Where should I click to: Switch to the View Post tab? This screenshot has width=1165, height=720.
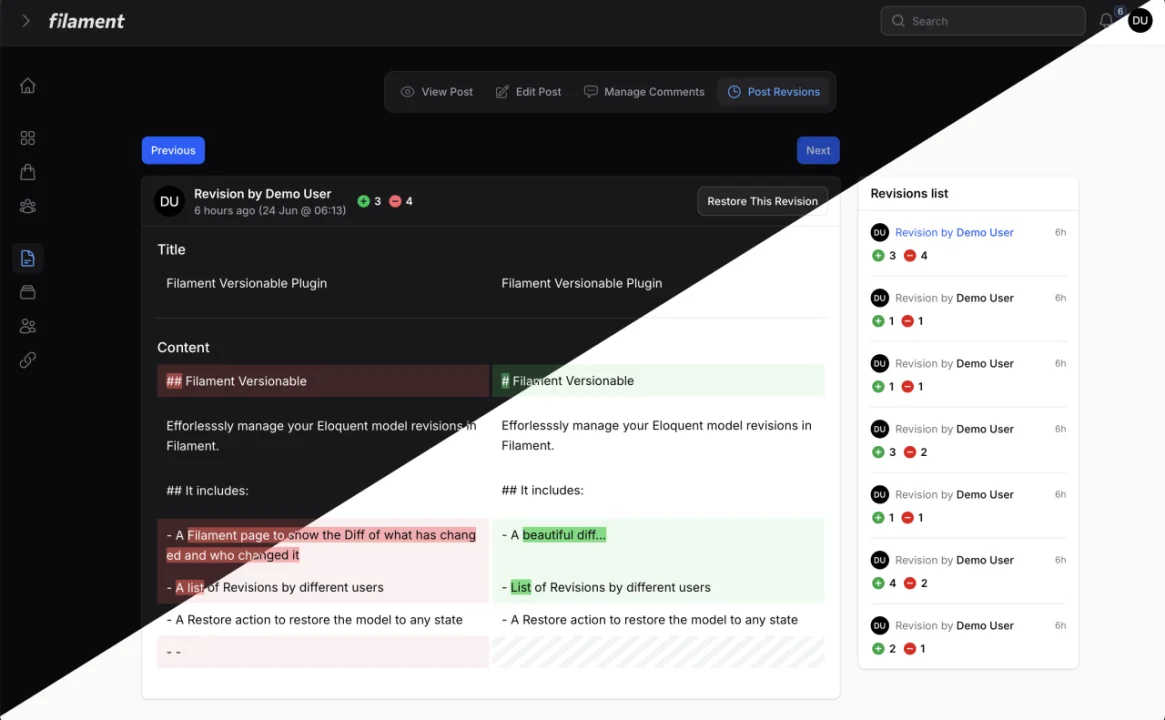[436, 91]
